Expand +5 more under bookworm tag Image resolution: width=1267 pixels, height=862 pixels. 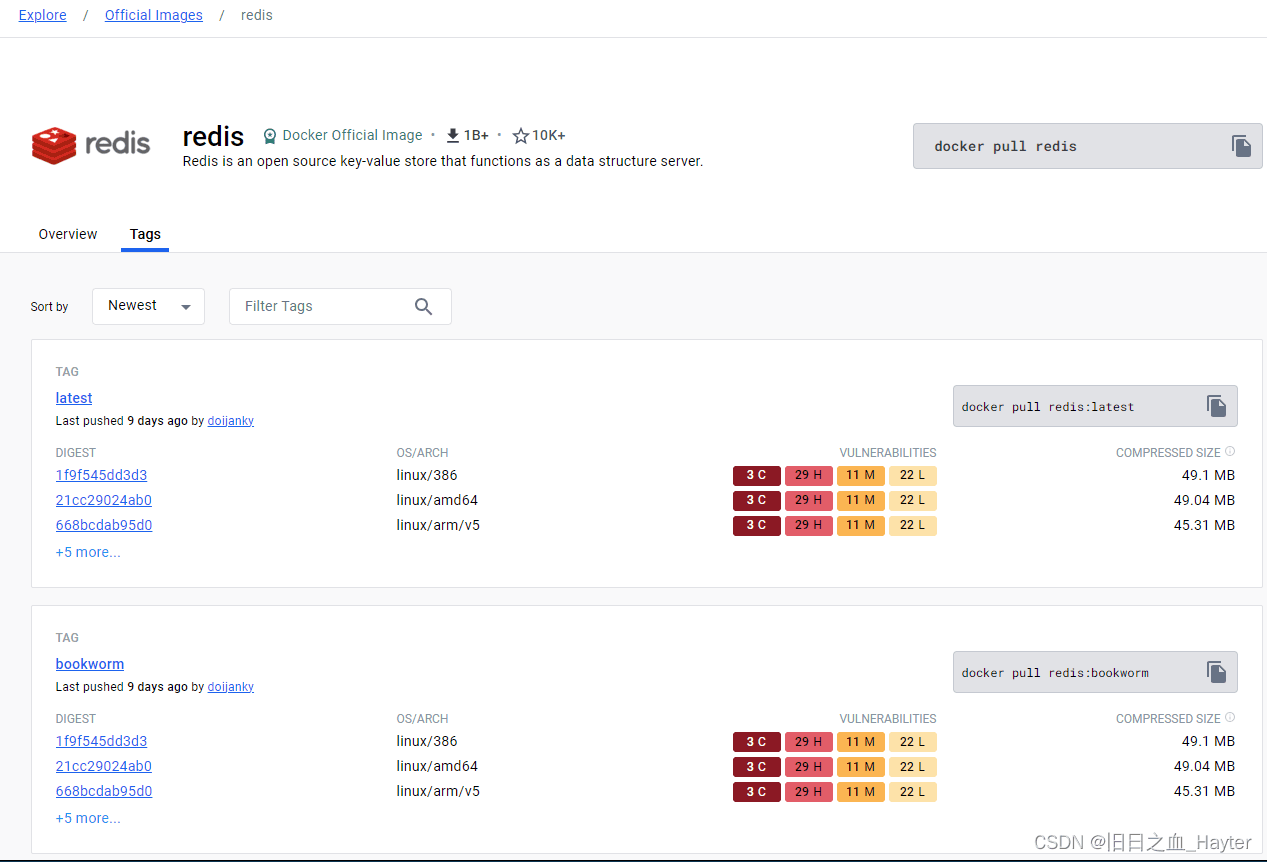coord(88,818)
